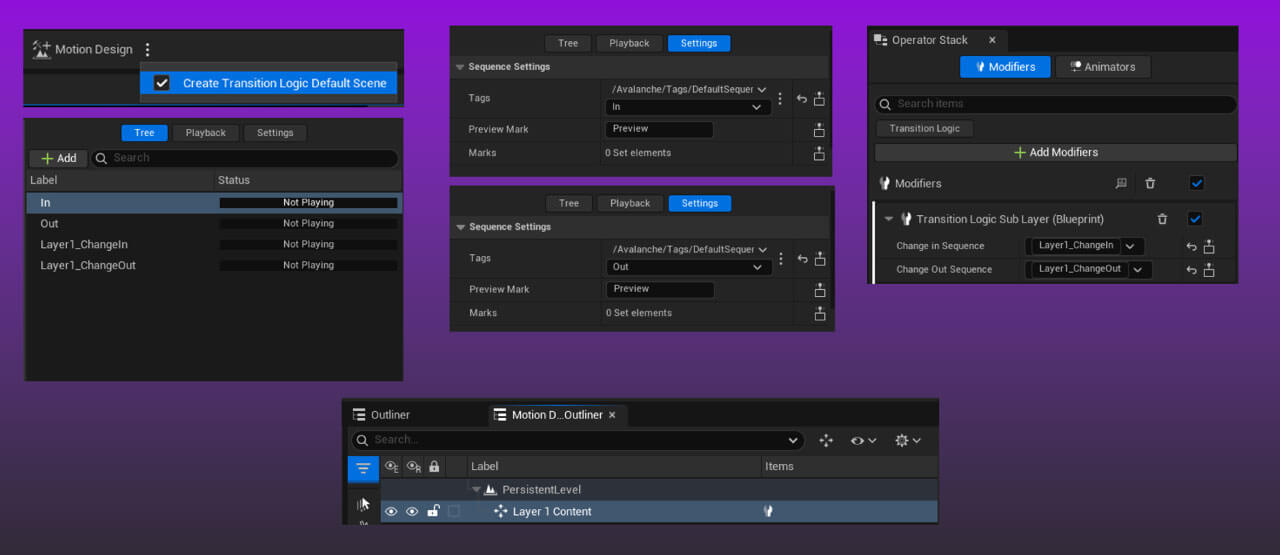Collapse Sequence Settings in the Out-tagged panel
The image size is (1280, 555).
461,227
